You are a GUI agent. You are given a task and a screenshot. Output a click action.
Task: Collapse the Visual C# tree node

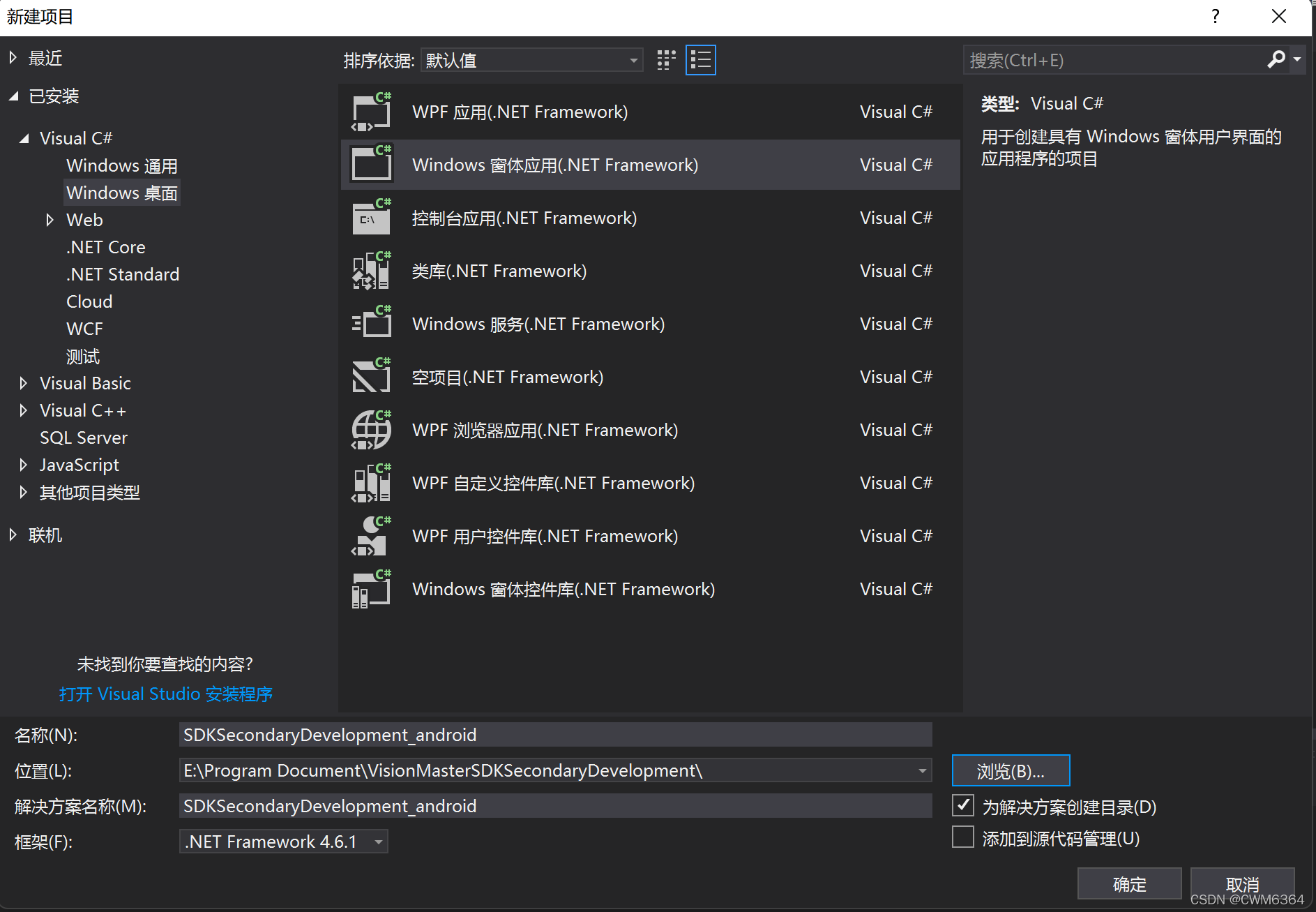[24, 138]
